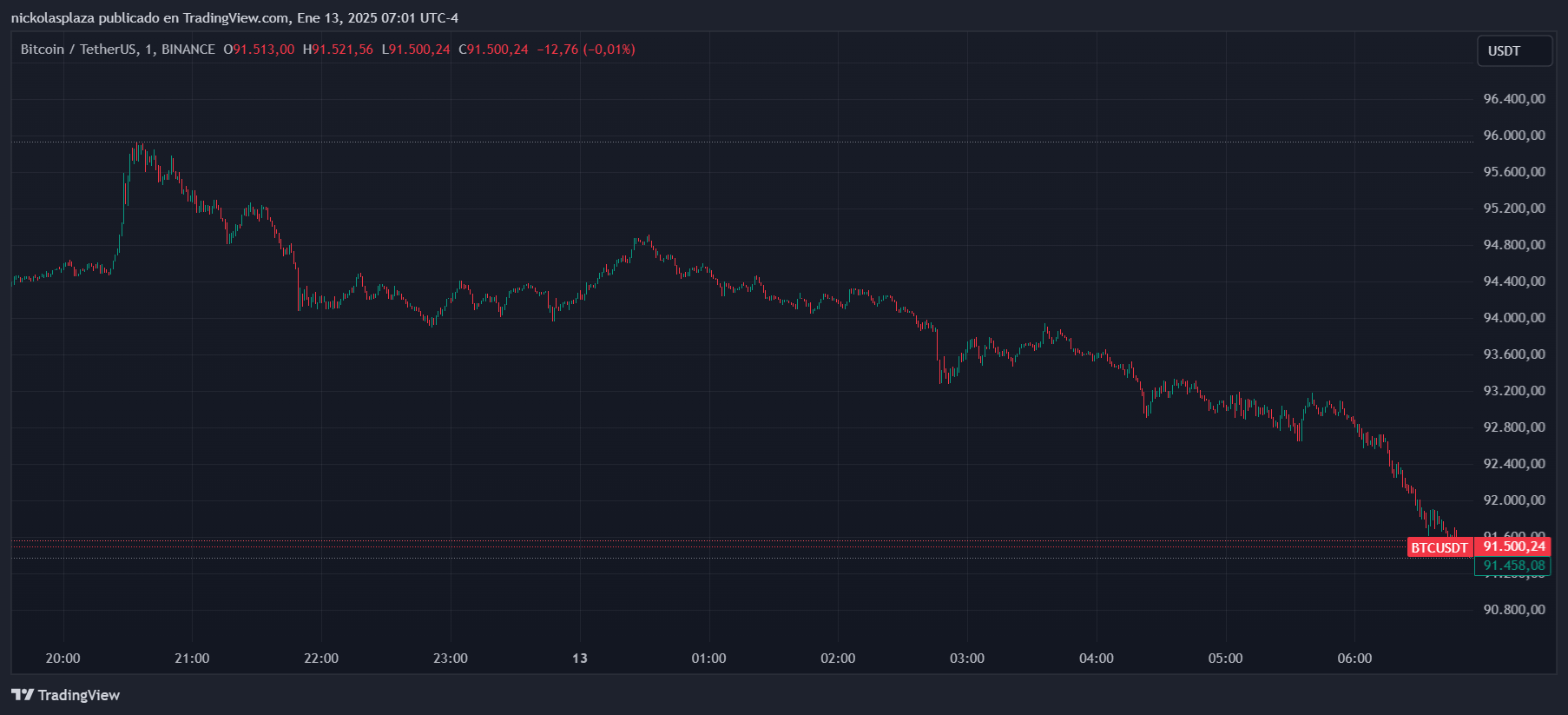This screenshot has width=1568, height=715.
Task: Click the 95.600,00 price axis label
Action: coord(1513,172)
